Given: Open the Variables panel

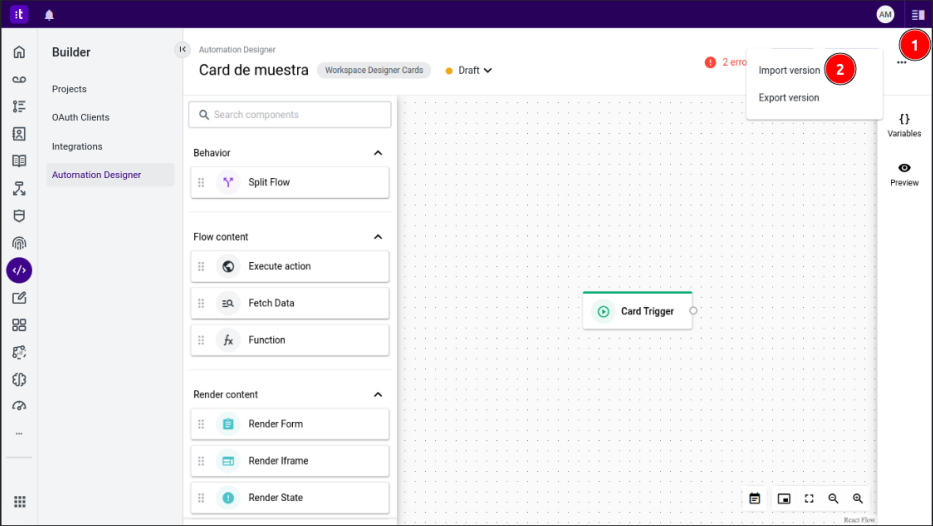Looking at the screenshot, I should pos(904,125).
